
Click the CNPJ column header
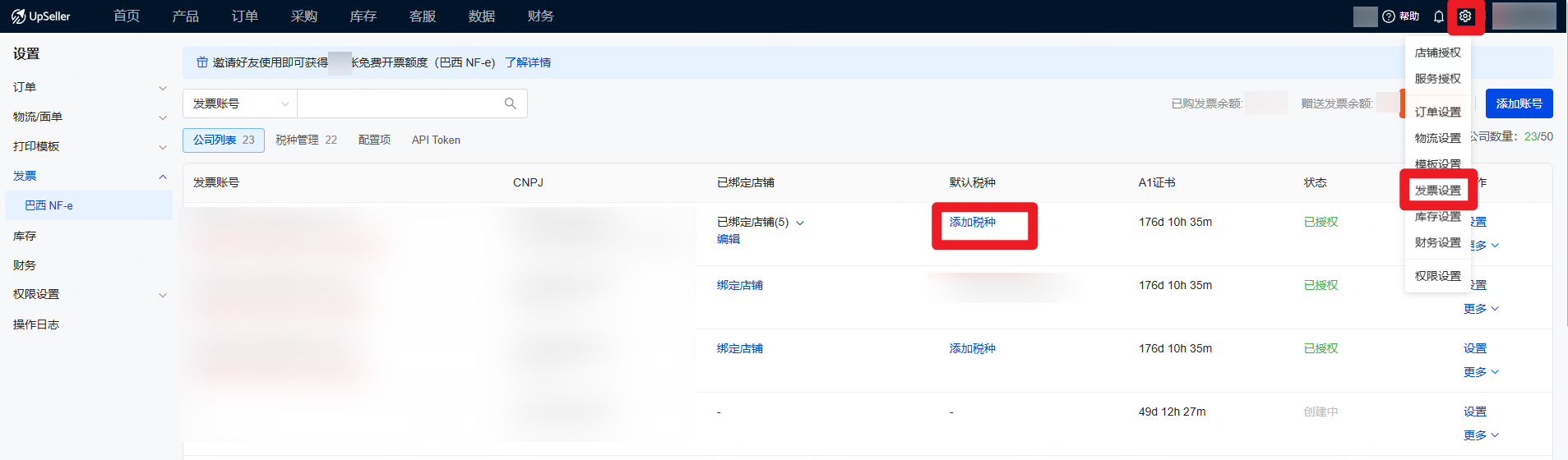528,182
